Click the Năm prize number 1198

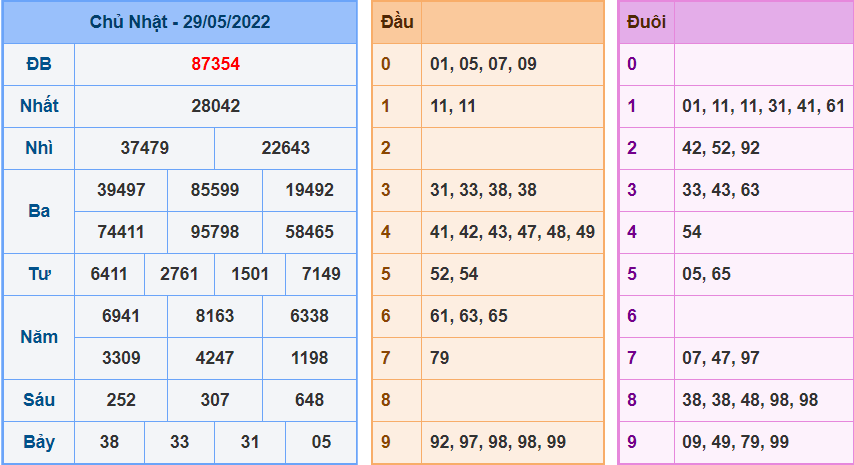pyautogui.click(x=309, y=358)
